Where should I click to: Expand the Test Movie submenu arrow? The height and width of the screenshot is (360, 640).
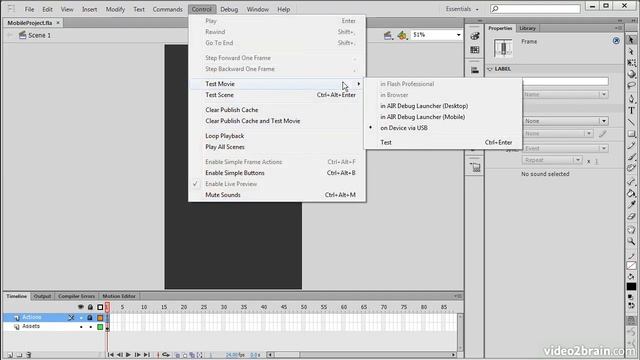358,84
